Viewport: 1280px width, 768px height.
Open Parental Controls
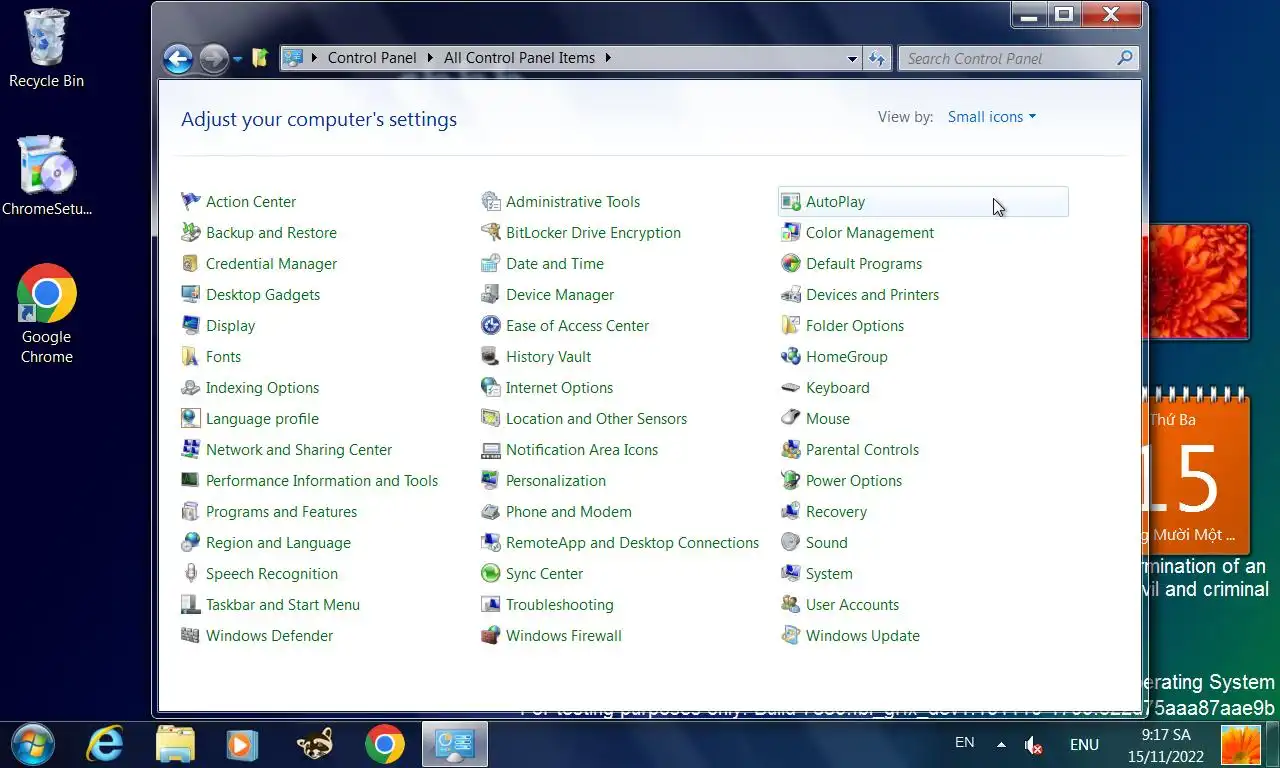click(862, 450)
